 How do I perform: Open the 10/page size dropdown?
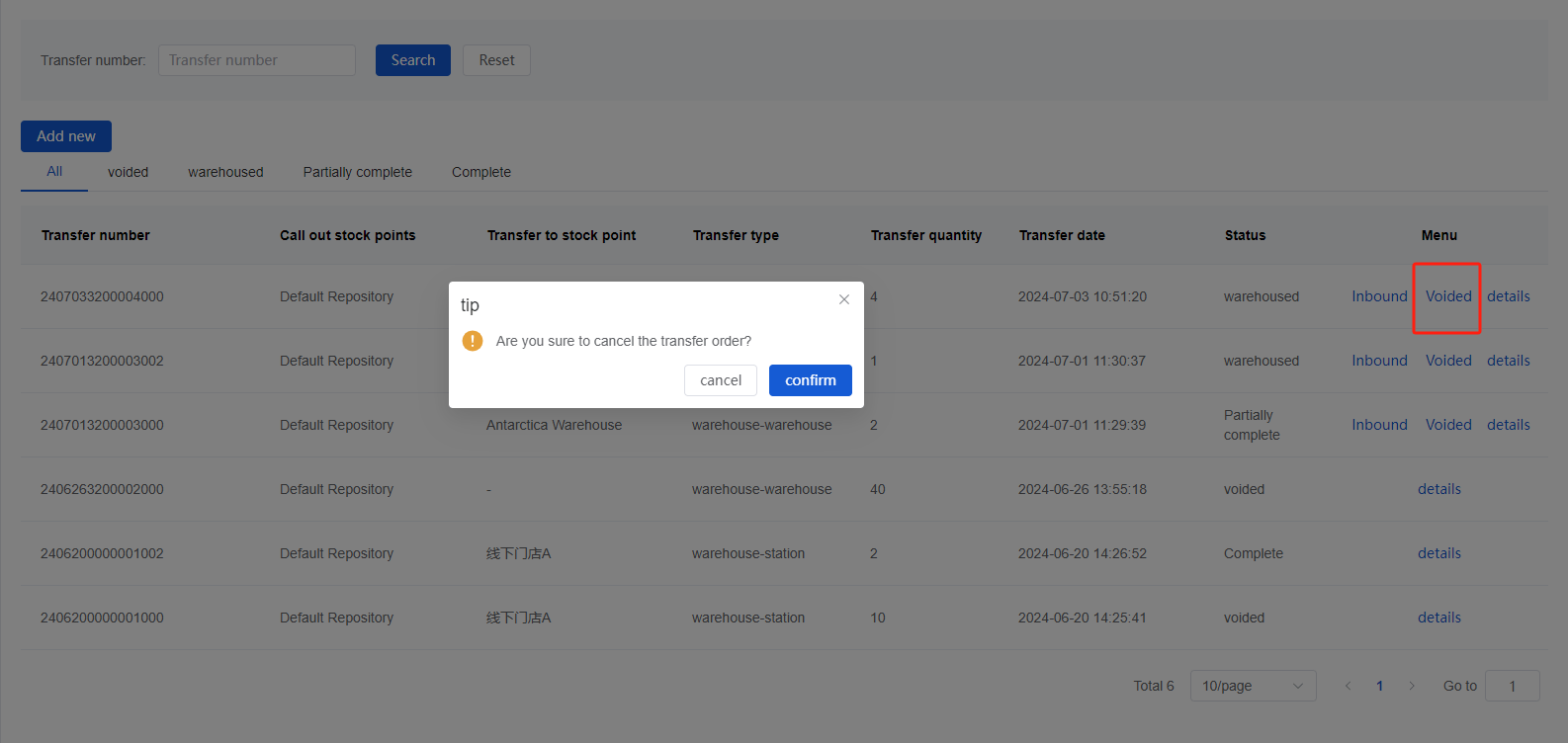coord(1254,686)
